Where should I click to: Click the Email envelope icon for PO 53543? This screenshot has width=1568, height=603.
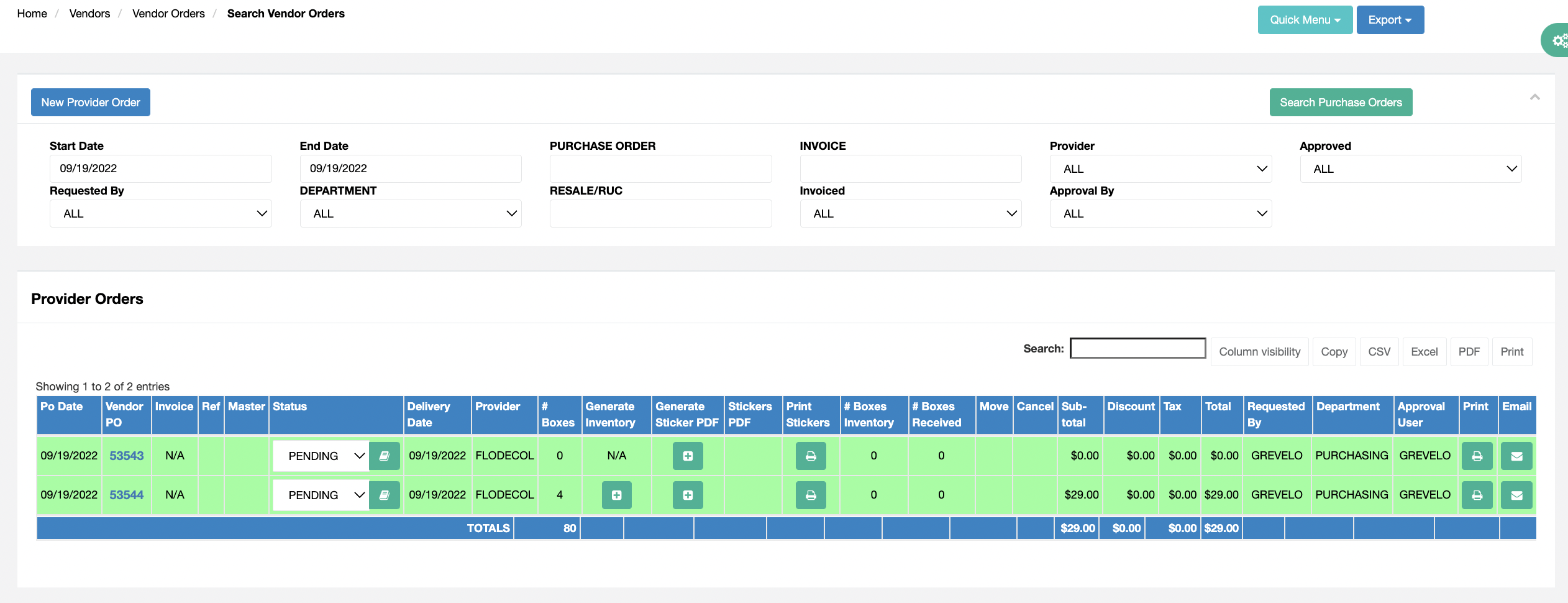pos(1516,456)
